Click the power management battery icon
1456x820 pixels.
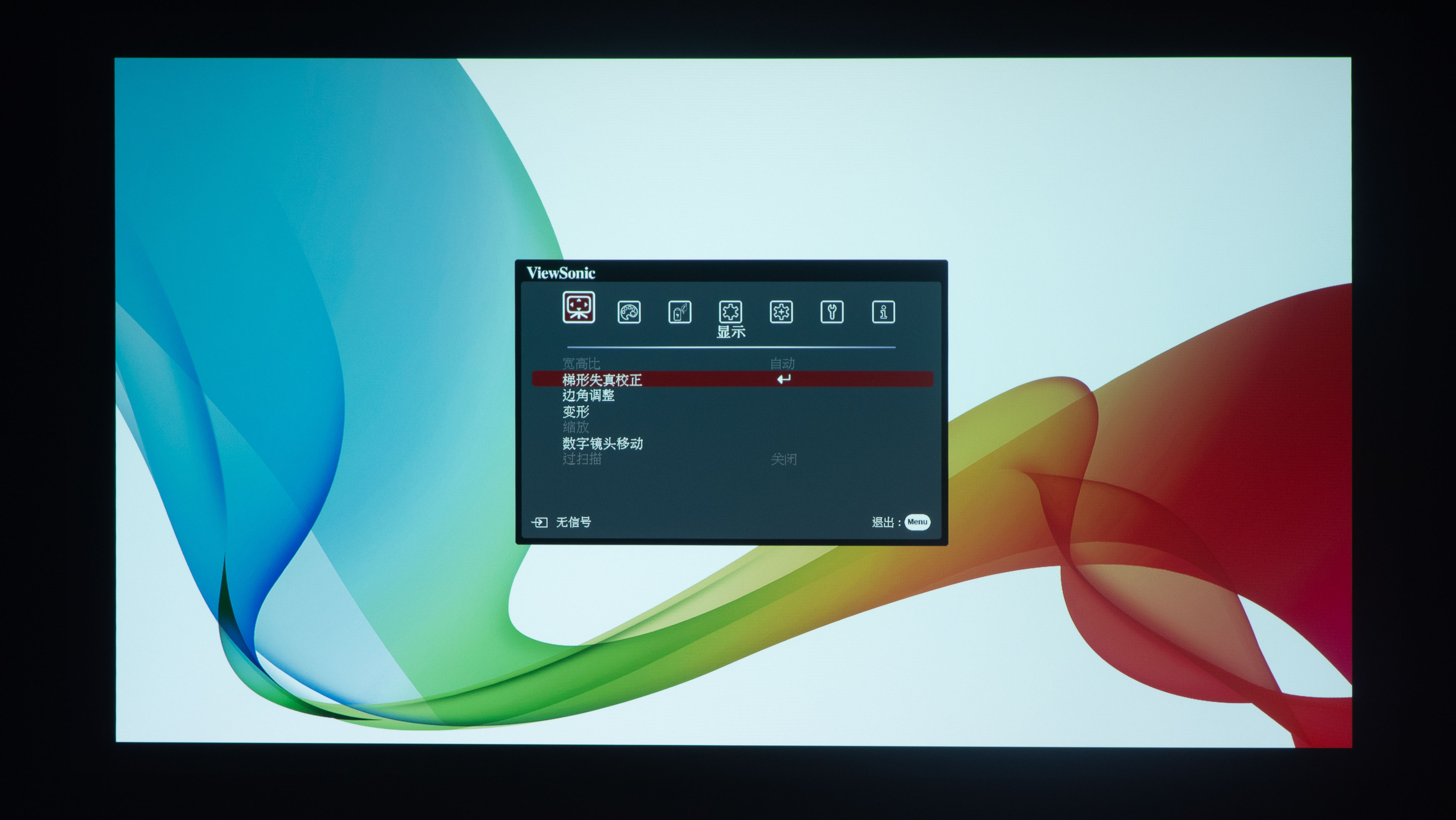coord(679,312)
